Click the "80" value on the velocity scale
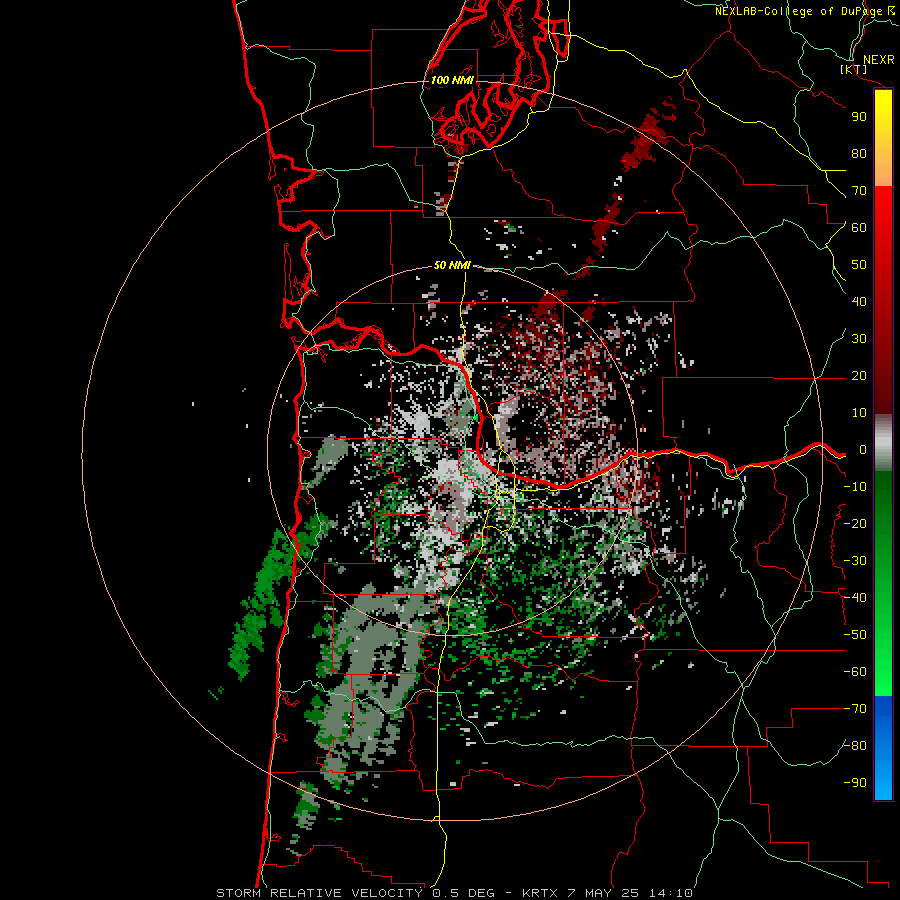900x900 pixels. coord(859,154)
